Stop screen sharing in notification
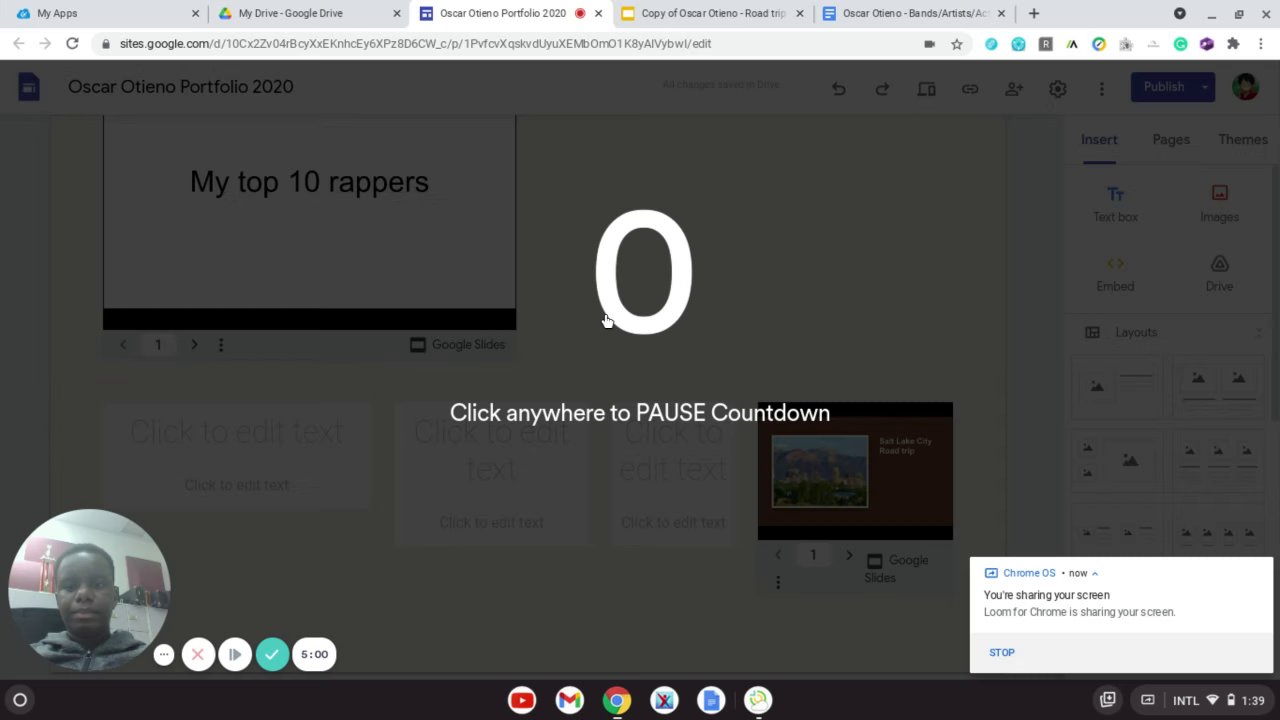Viewport: 1280px width, 720px height. click(1001, 652)
